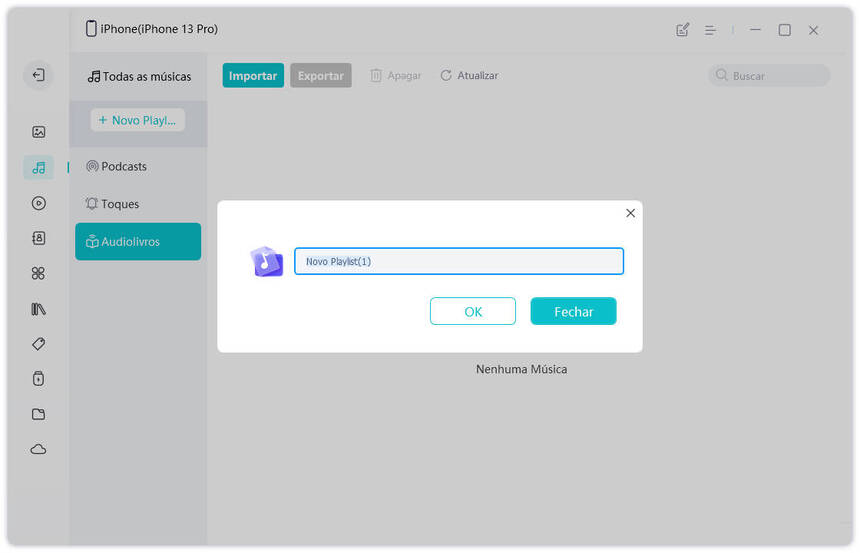
Task: Click the cloud icon in sidebar
Action: point(38,450)
